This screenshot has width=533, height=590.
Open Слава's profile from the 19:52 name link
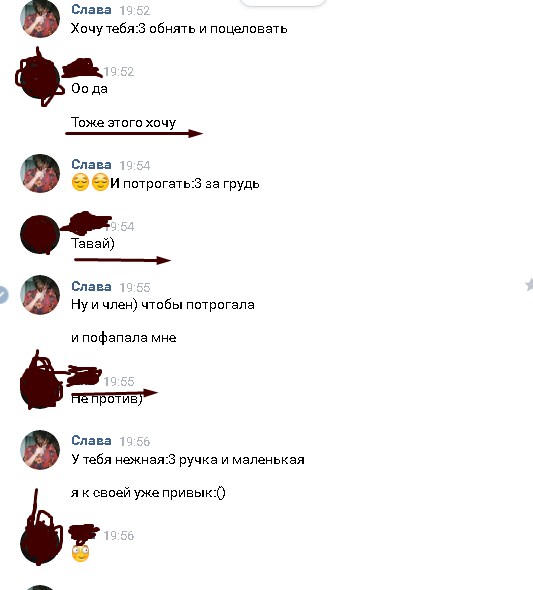(x=91, y=9)
